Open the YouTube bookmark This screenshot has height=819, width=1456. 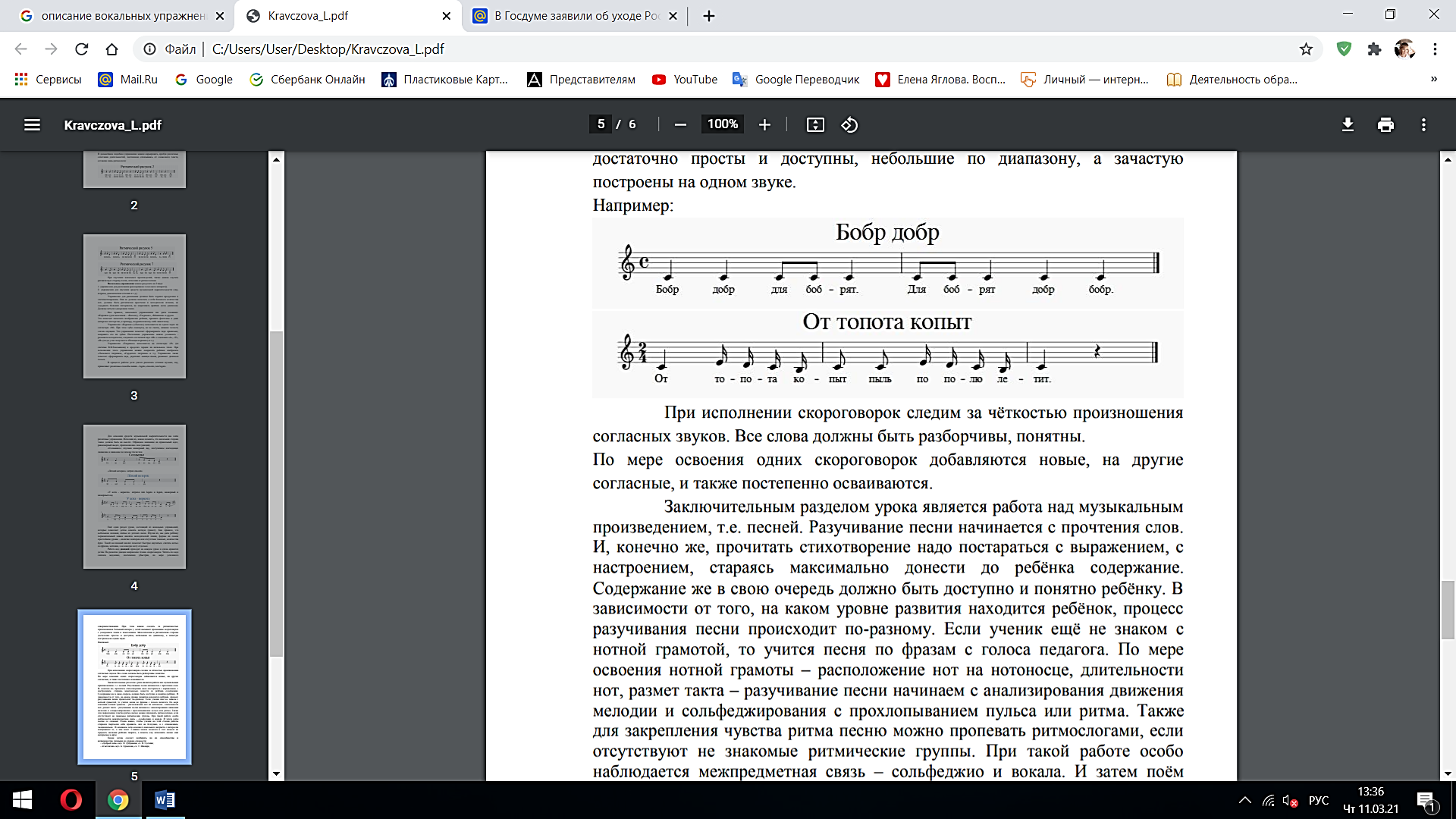[x=685, y=80]
